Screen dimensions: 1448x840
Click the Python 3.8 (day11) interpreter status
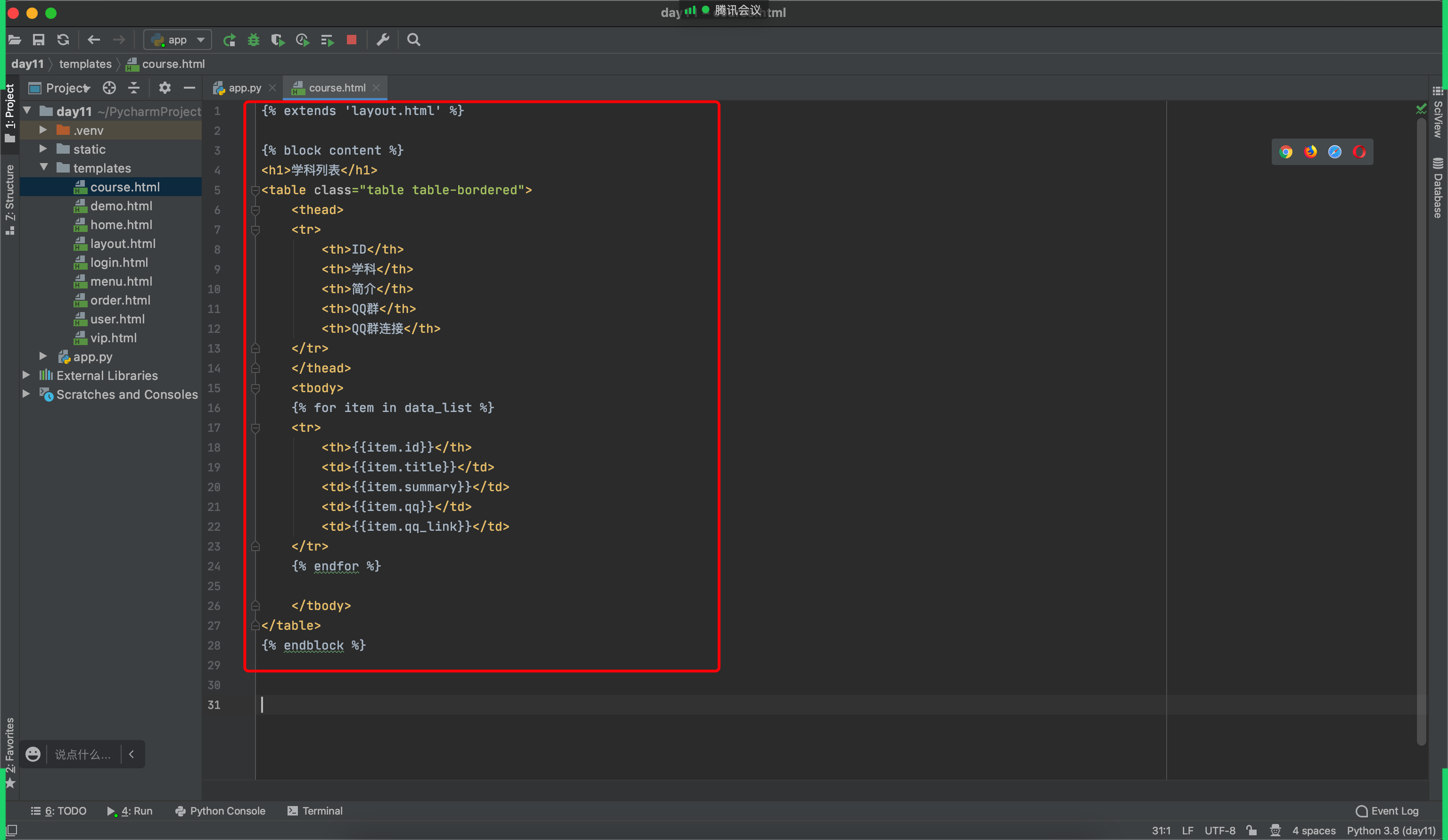tap(1392, 830)
